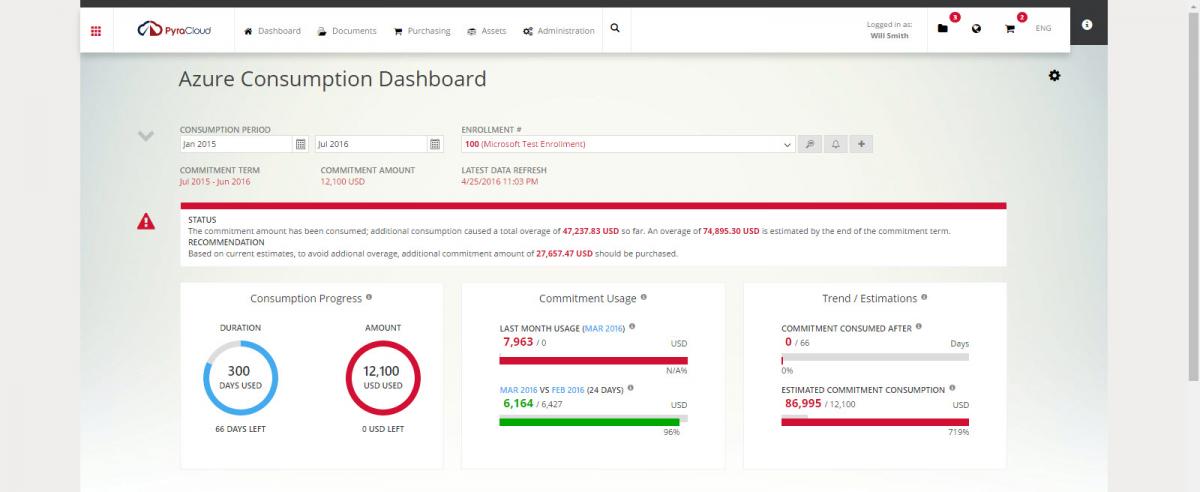
Task: Open the apps grid menu icon
Action: [96, 30]
